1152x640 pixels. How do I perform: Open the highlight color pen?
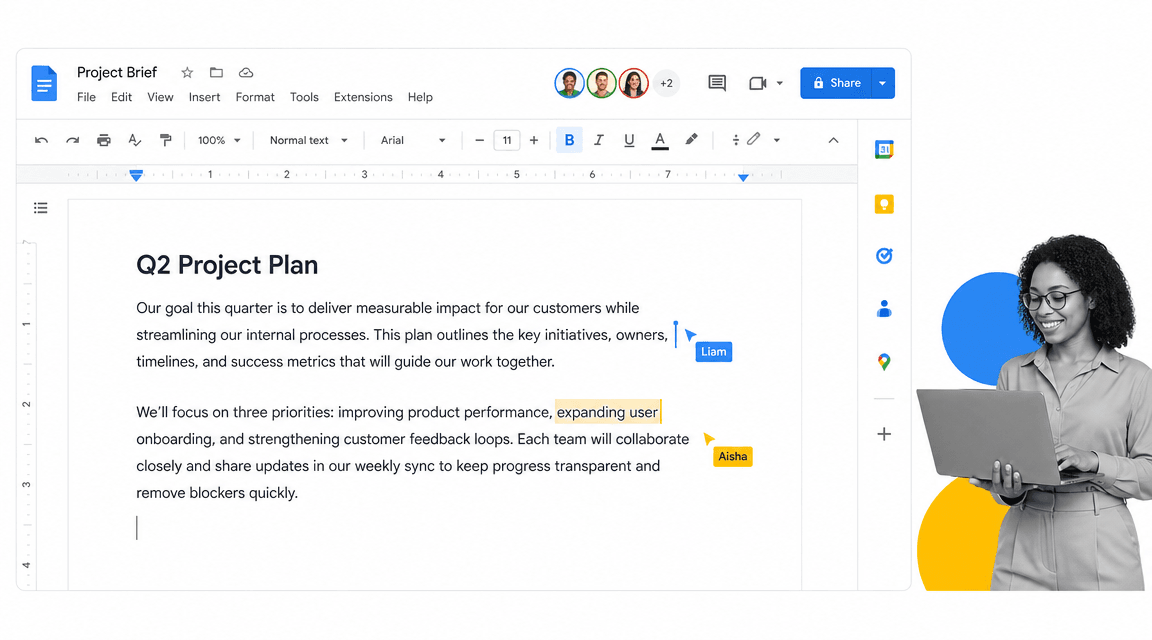[x=691, y=140]
